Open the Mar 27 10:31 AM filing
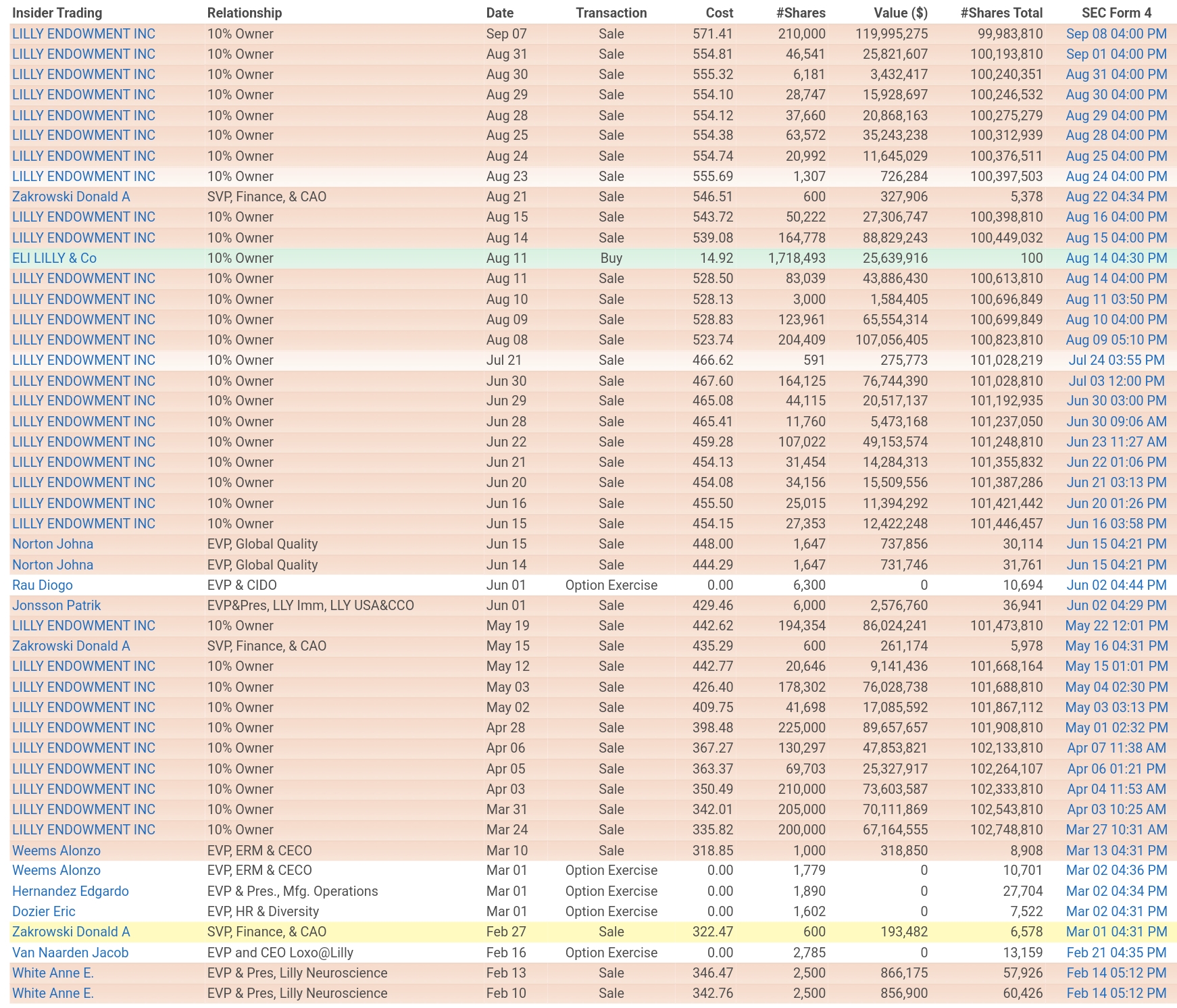The image size is (1177, 1008). click(1116, 830)
